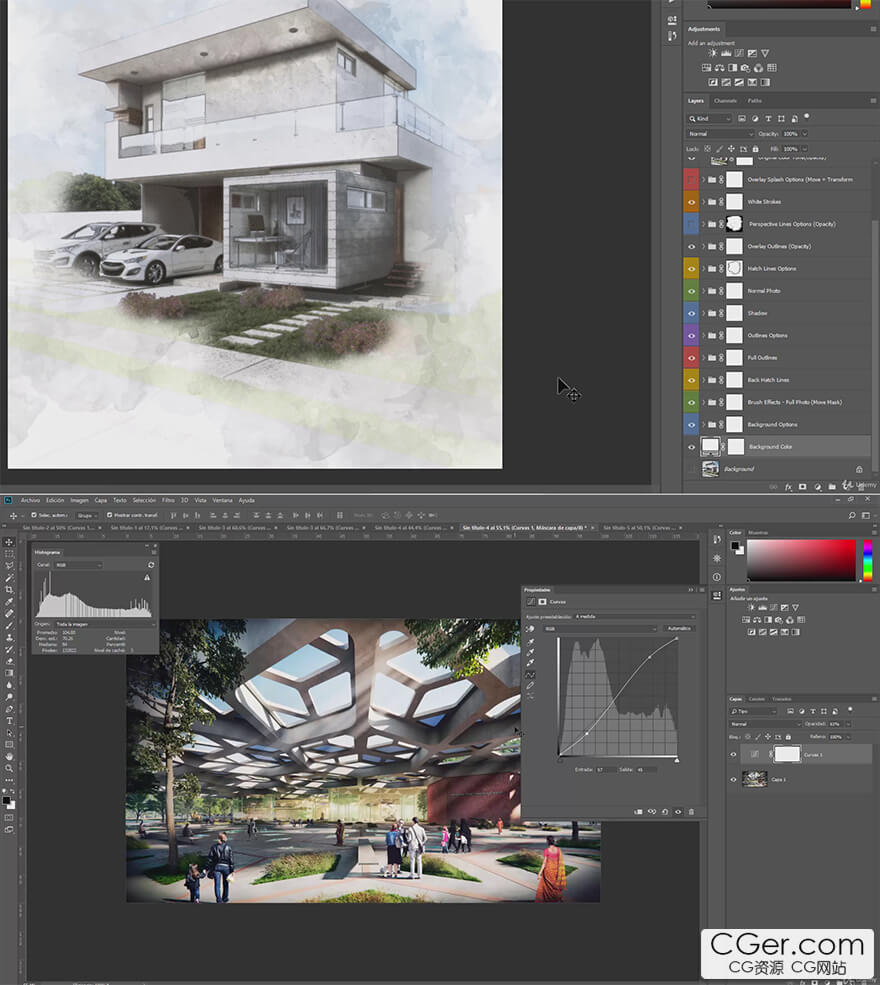Image resolution: width=880 pixels, height=985 pixels.
Task: Refresh the Histograma panel
Action: pyautogui.click(x=151, y=565)
